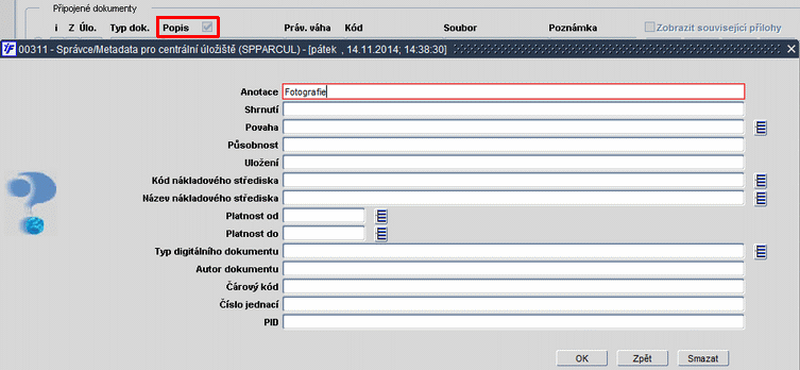Click the application icon in title bar
Image resolution: width=800 pixels, height=370 pixels.
pos(9,49)
